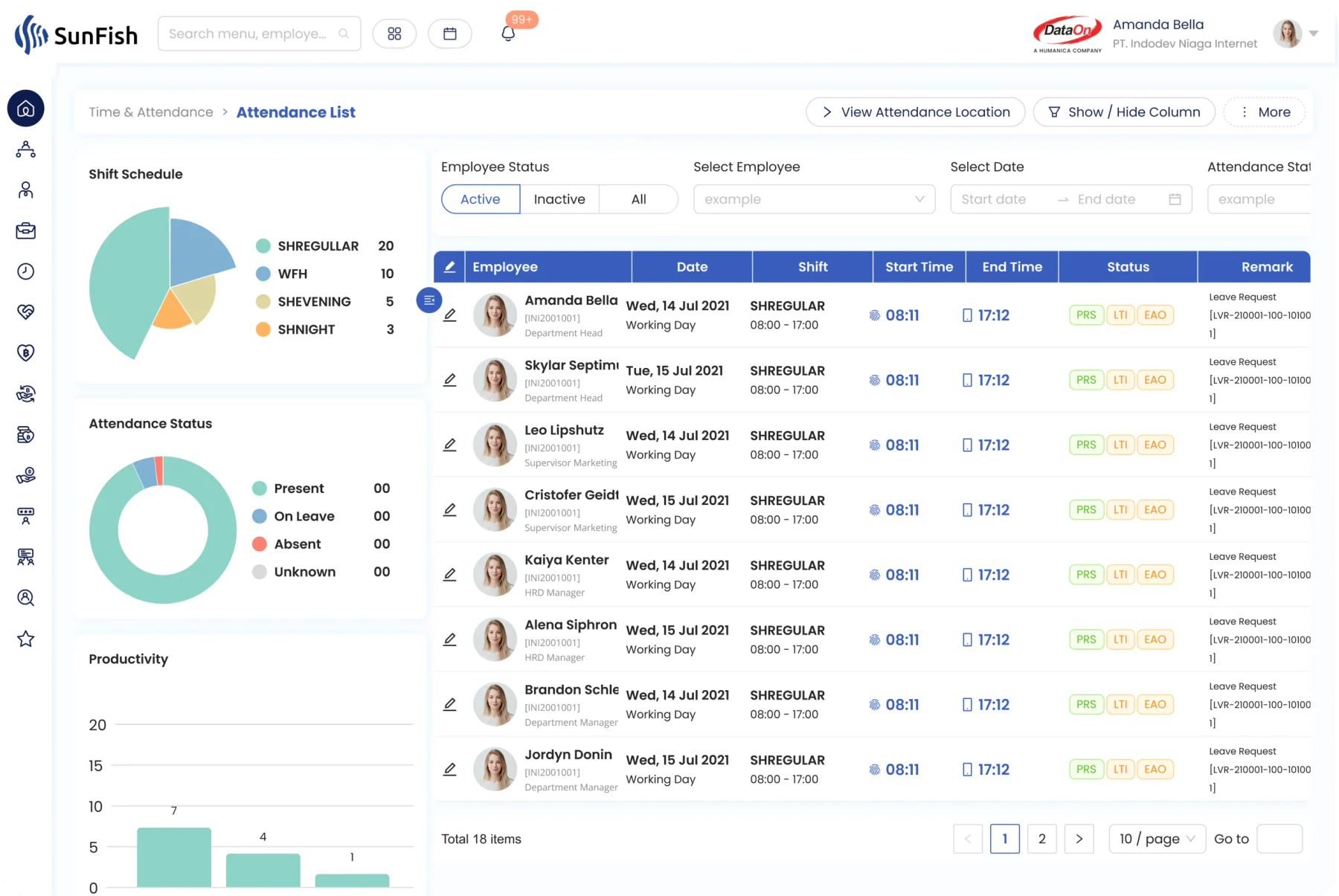Edit Amanda Bella attendance row

tap(450, 315)
